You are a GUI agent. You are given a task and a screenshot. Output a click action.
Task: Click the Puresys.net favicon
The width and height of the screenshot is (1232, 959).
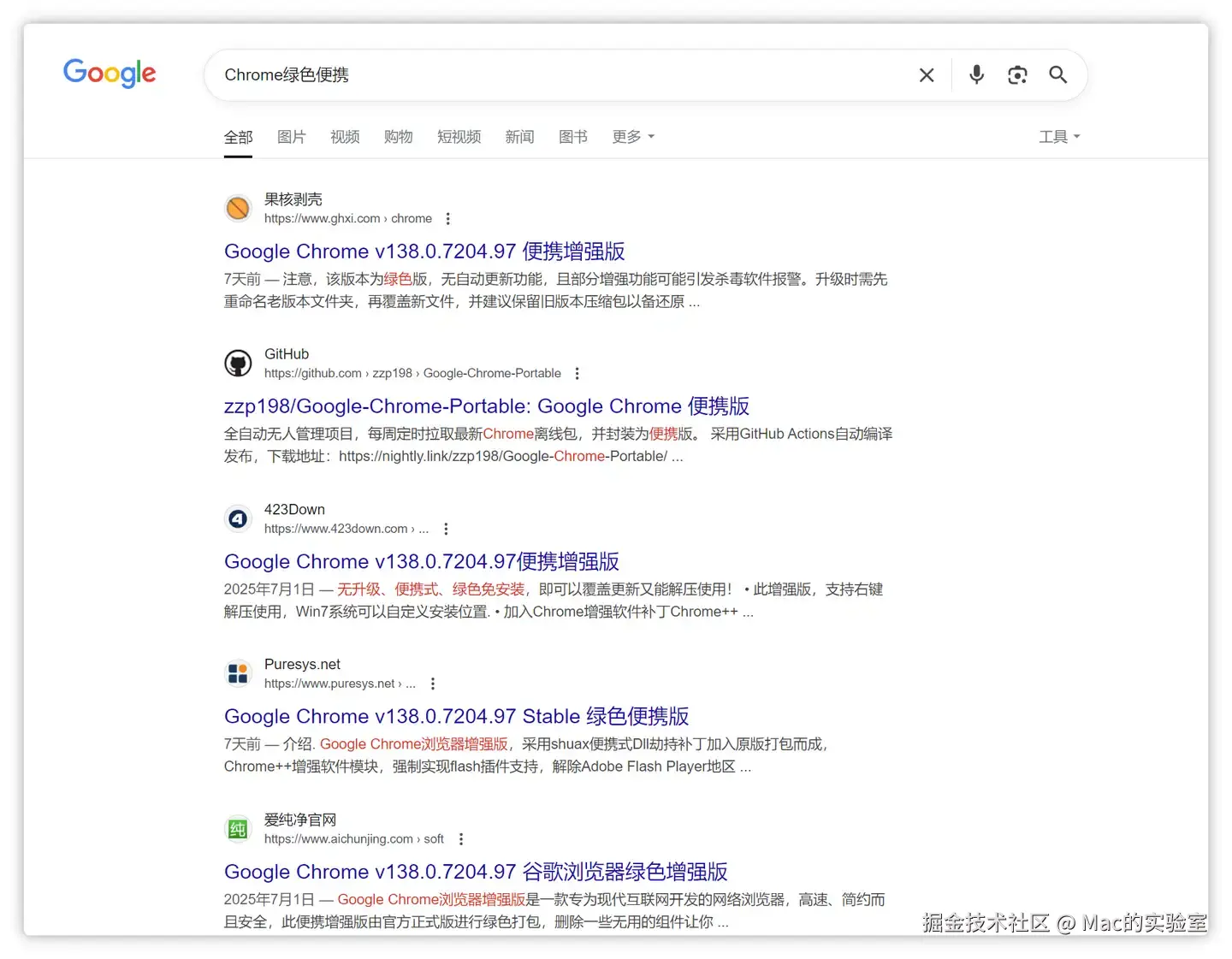click(x=238, y=673)
